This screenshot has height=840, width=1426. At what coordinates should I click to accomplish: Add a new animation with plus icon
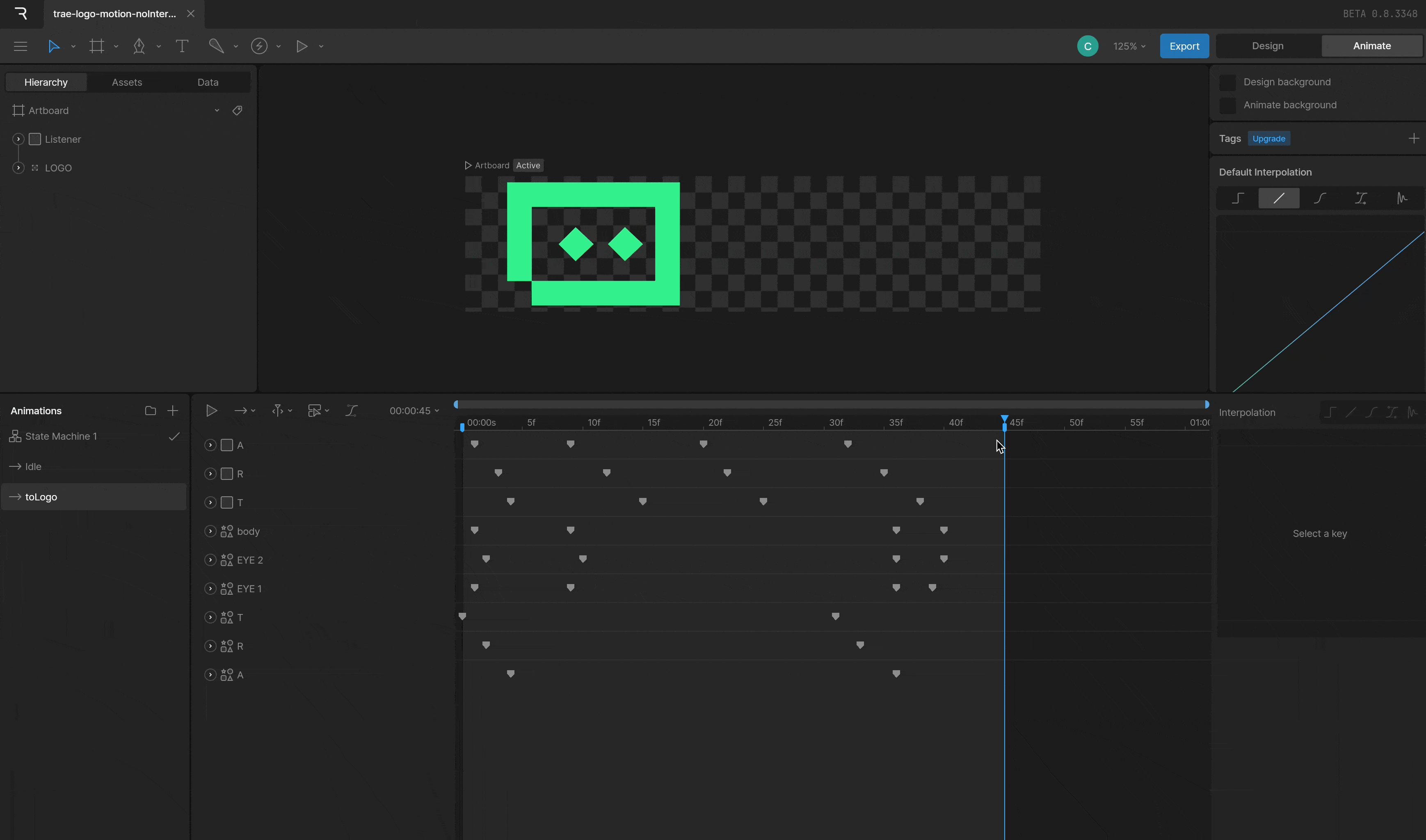pyautogui.click(x=173, y=411)
